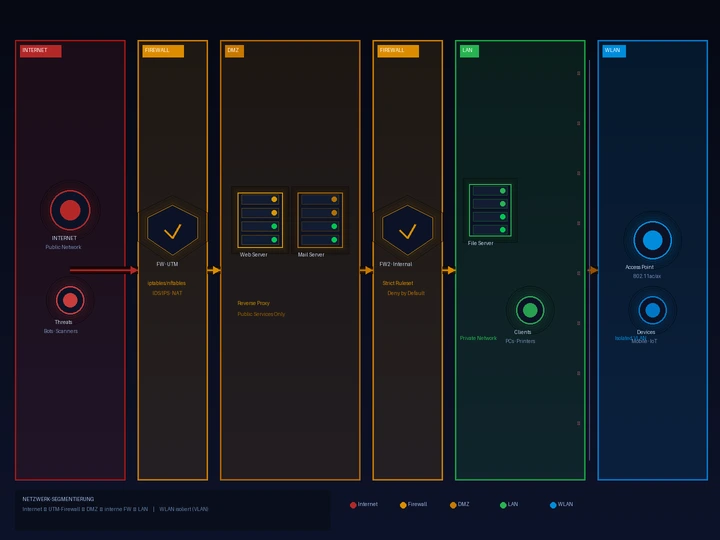Select the blue WLAN zone label
The image size is (720, 540).
[x=614, y=51]
